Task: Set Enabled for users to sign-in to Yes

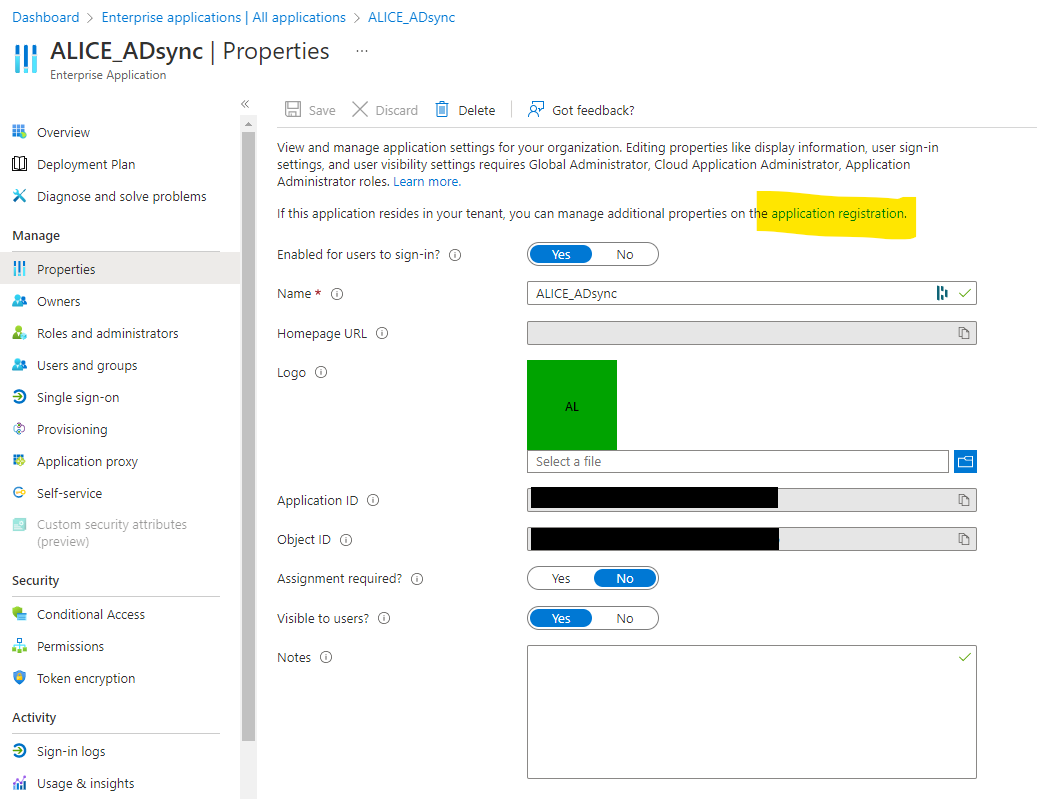Action: pos(561,255)
